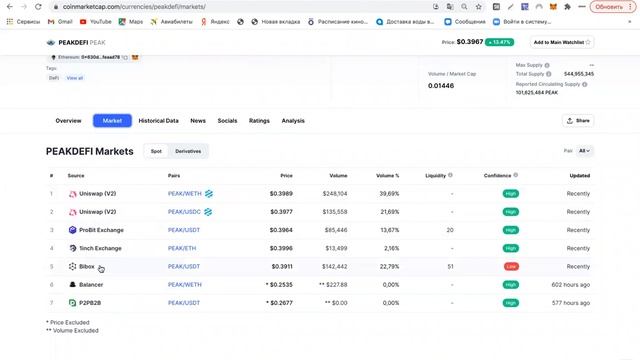This screenshot has width=640, height=360.
Task: Open the Войти в систему bookmark
Action: 522,22
